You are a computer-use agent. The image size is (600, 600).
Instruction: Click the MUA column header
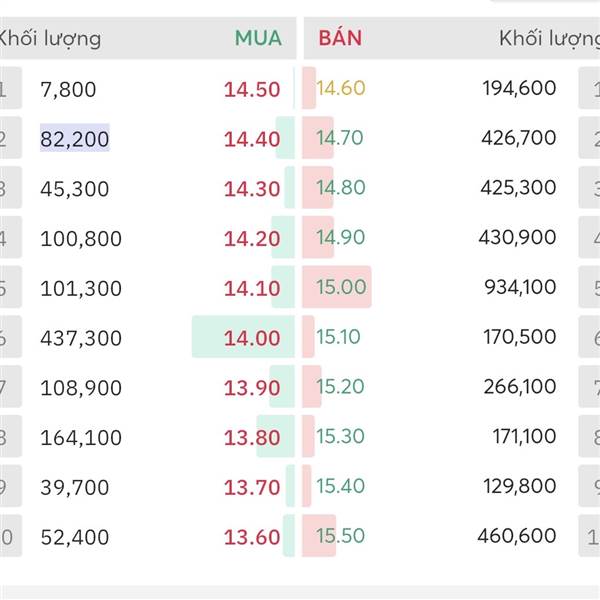[x=258, y=39]
